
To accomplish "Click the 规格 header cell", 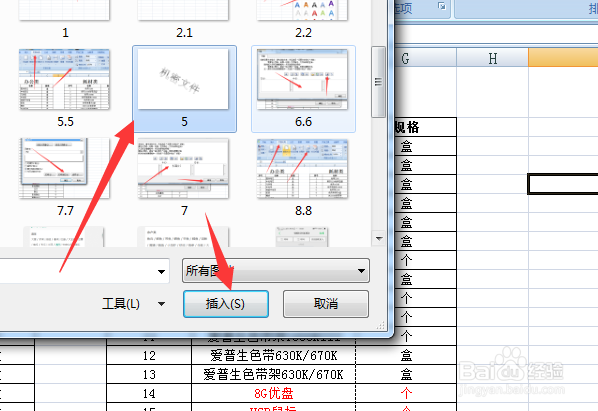I will pyautogui.click(x=426, y=127).
